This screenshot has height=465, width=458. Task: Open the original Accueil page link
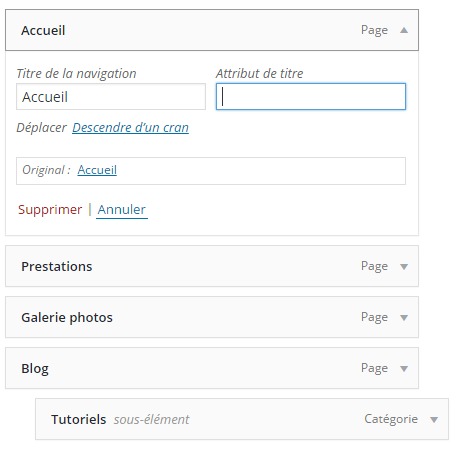point(97,170)
